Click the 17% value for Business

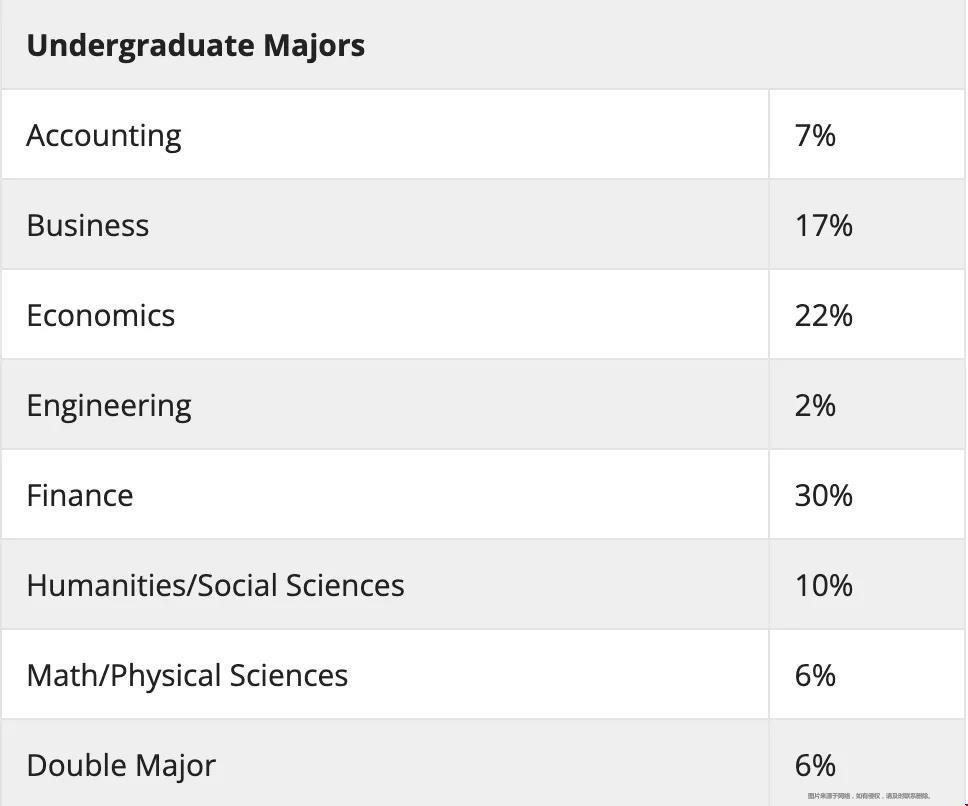click(824, 225)
